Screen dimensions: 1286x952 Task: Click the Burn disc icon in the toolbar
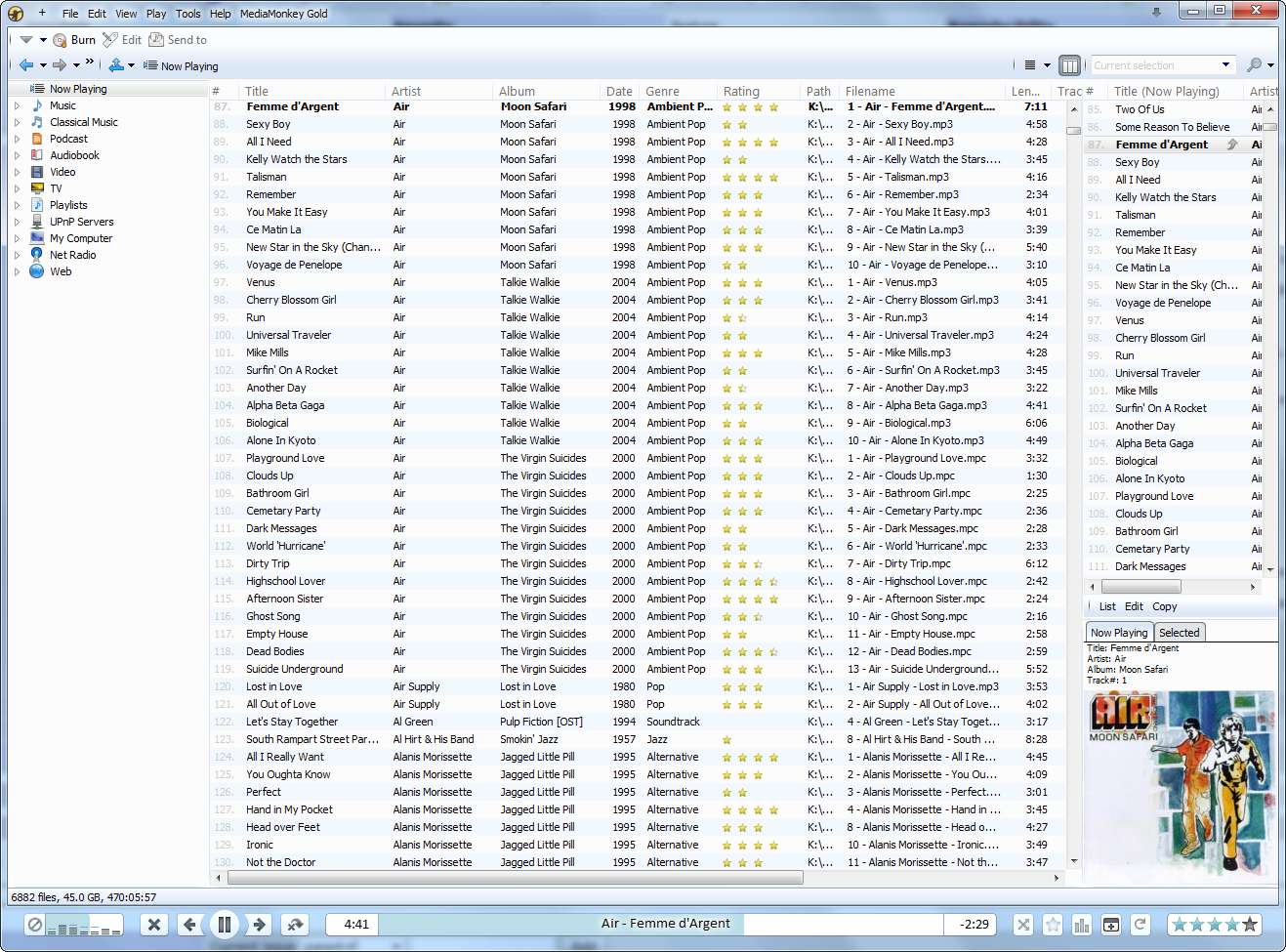61,40
